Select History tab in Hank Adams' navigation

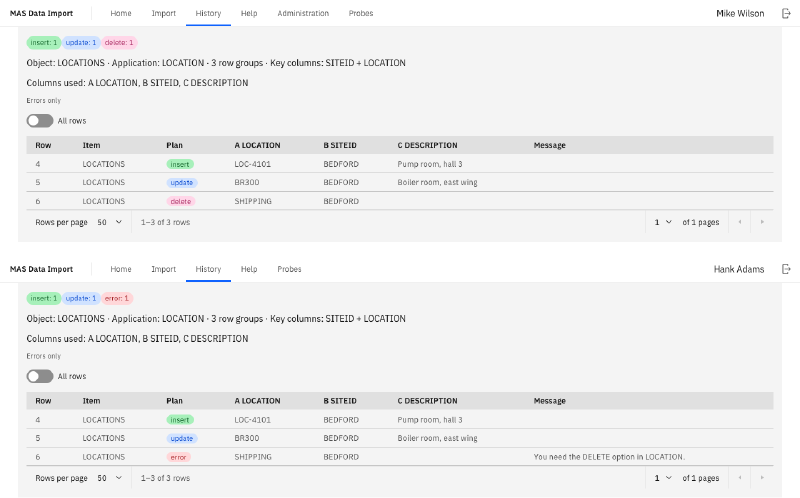pyautogui.click(x=208, y=269)
